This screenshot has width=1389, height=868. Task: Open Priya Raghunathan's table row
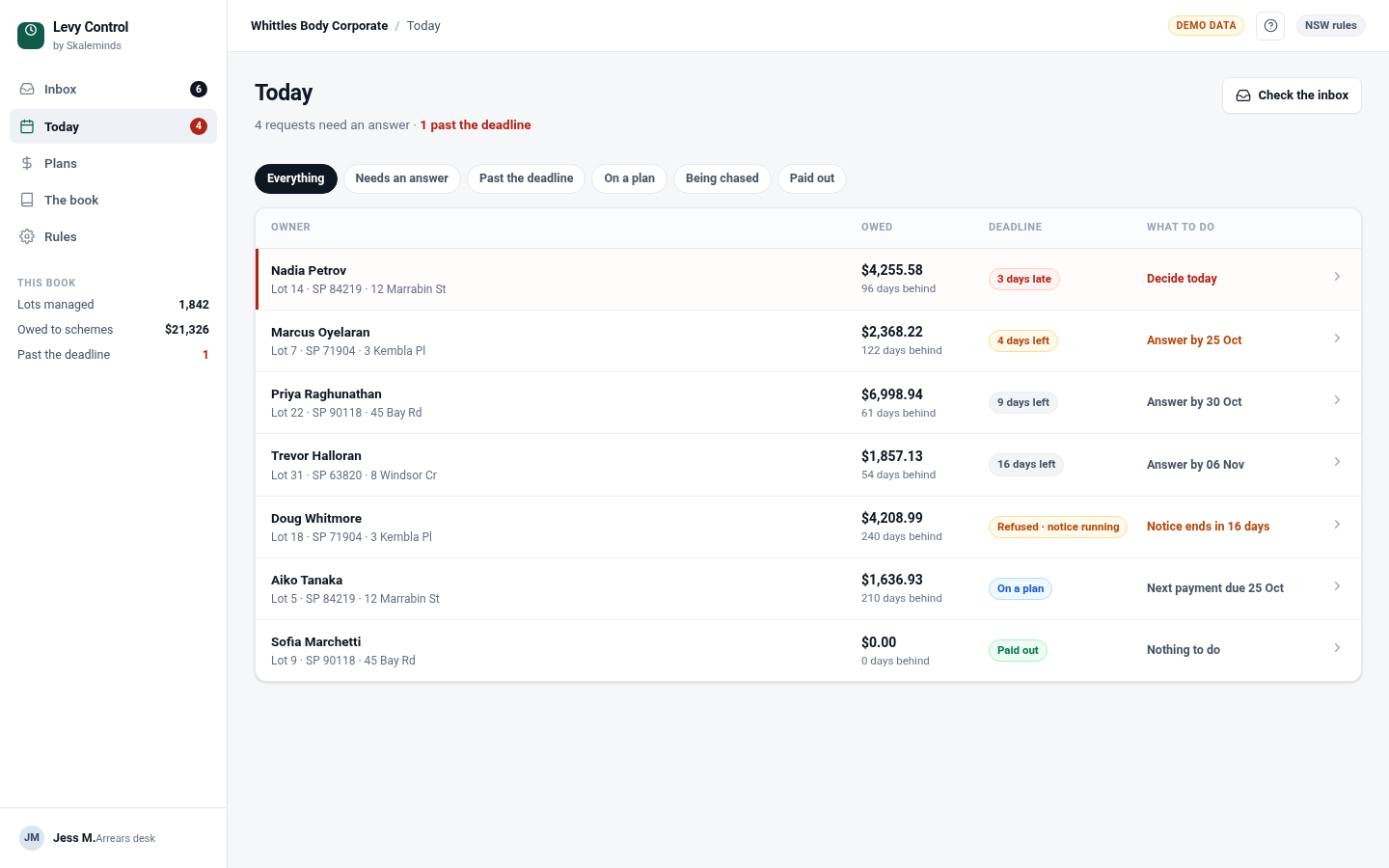point(808,403)
